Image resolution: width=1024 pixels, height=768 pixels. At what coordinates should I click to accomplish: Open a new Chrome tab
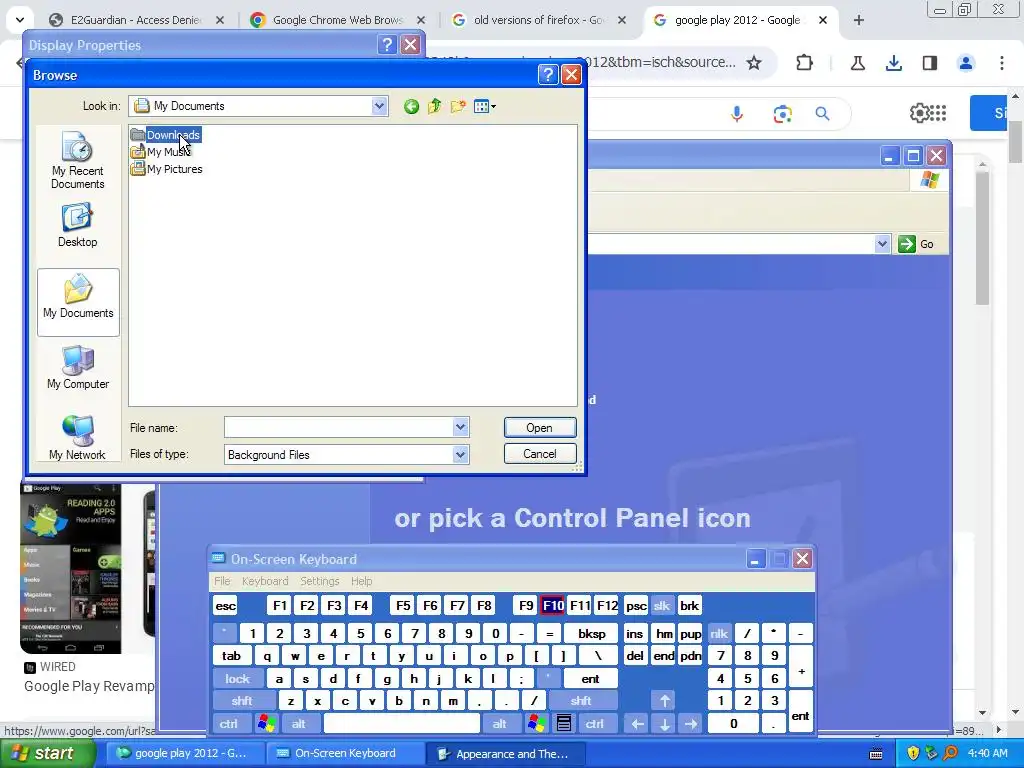click(x=859, y=20)
